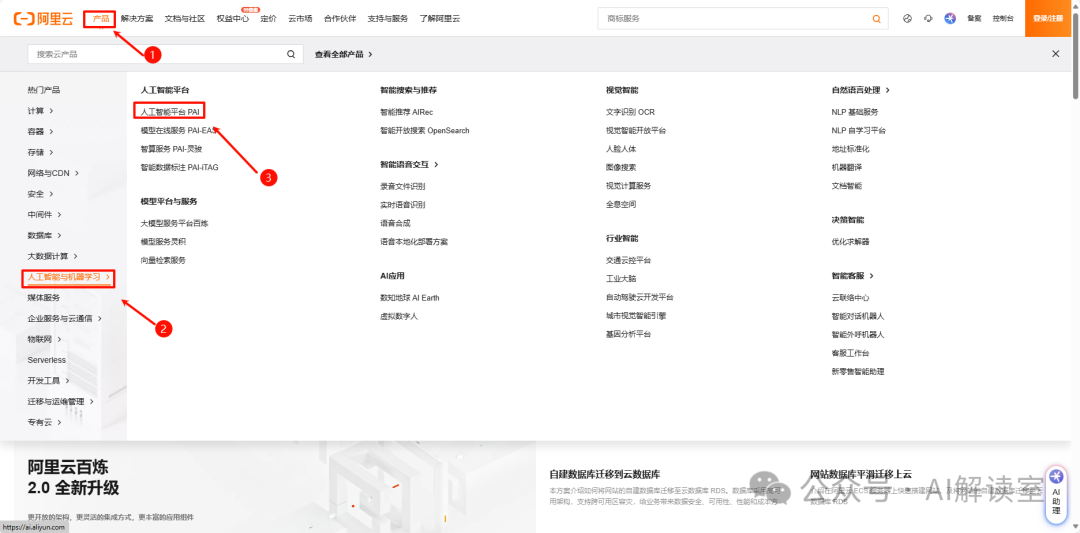The height and width of the screenshot is (533, 1080).
Task: Open 文字识别 OCR
Action: (630, 112)
